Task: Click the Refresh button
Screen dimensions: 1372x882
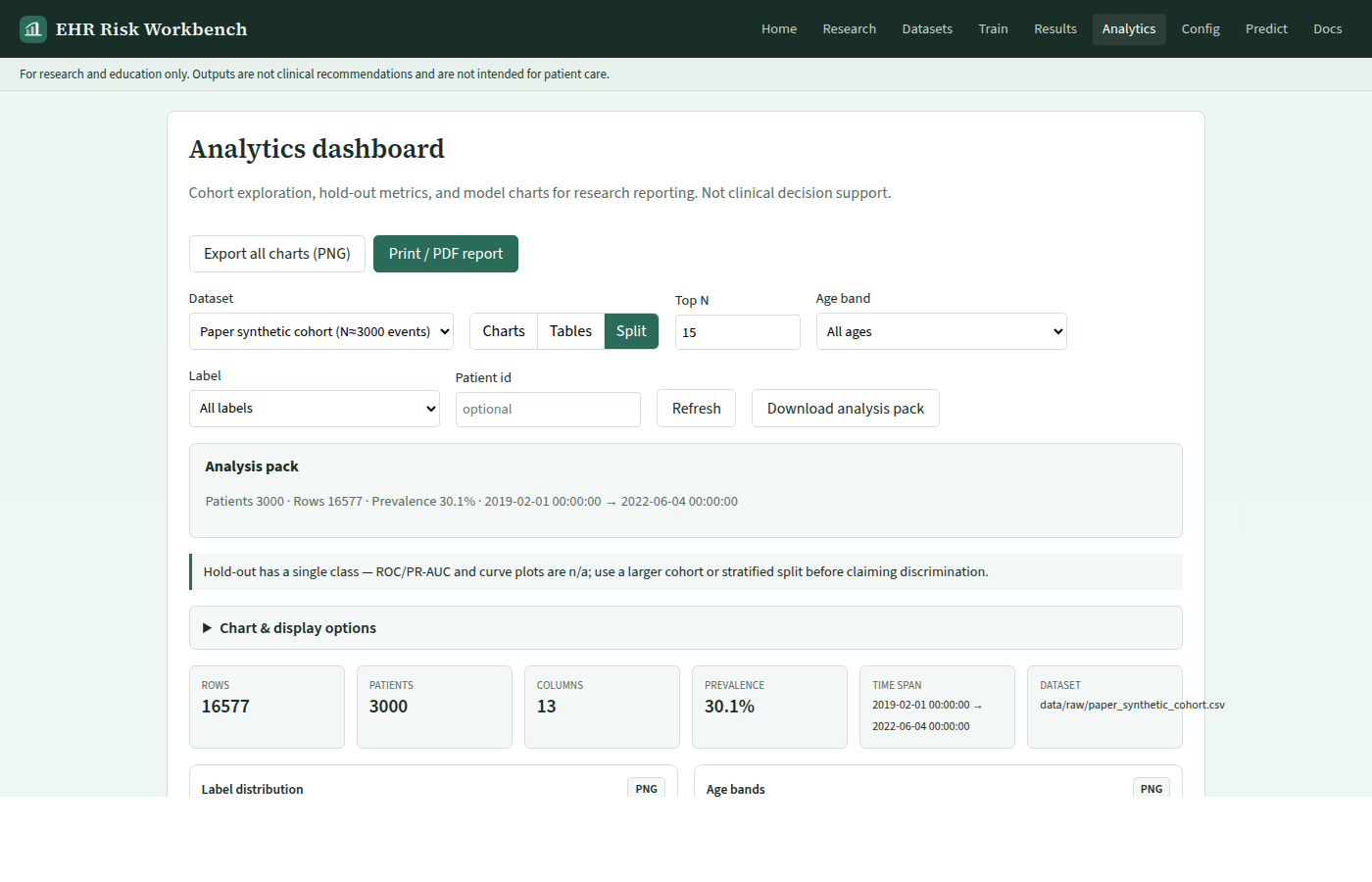Action: [x=697, y=409]
